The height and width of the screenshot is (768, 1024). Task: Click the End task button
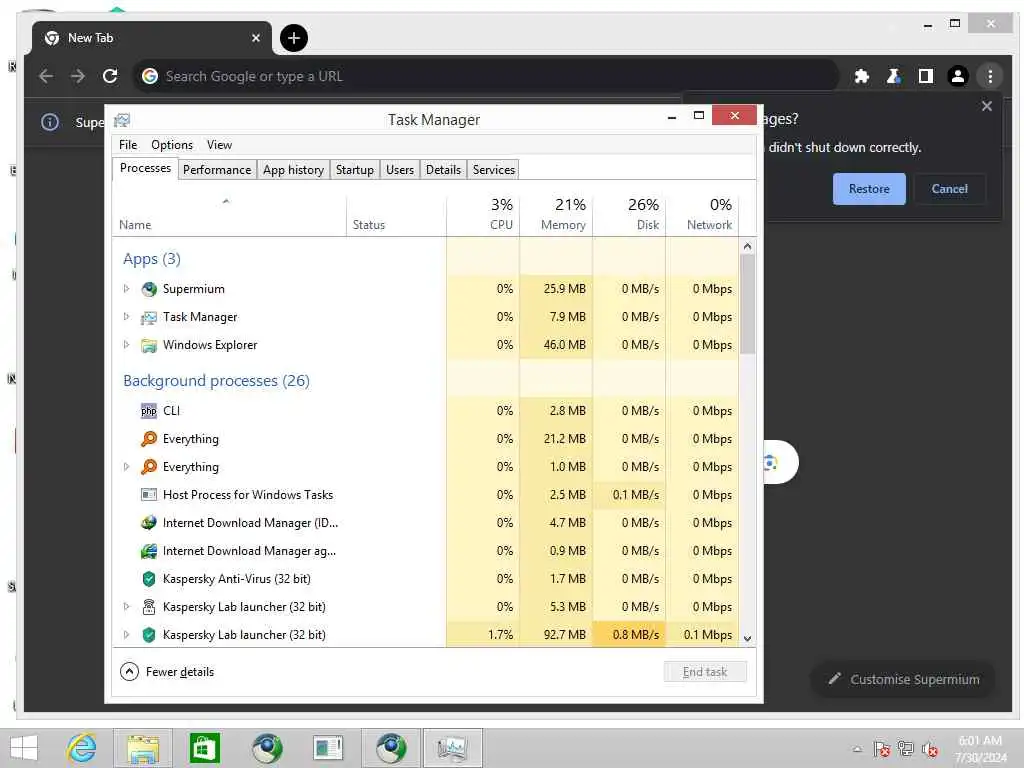(705, 672)
